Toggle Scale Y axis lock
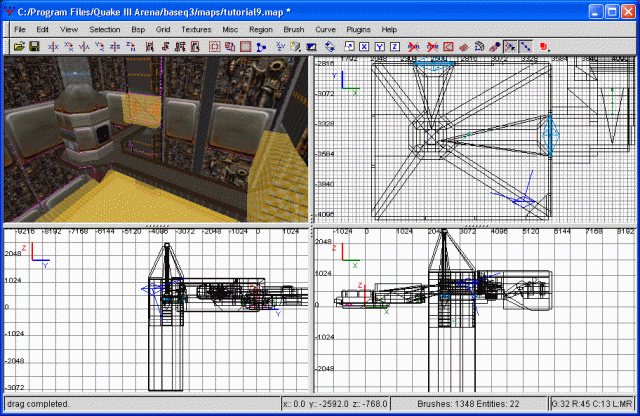Image resolution: width=640 pixels, height=416 pixels. click(x=380, y=47)
